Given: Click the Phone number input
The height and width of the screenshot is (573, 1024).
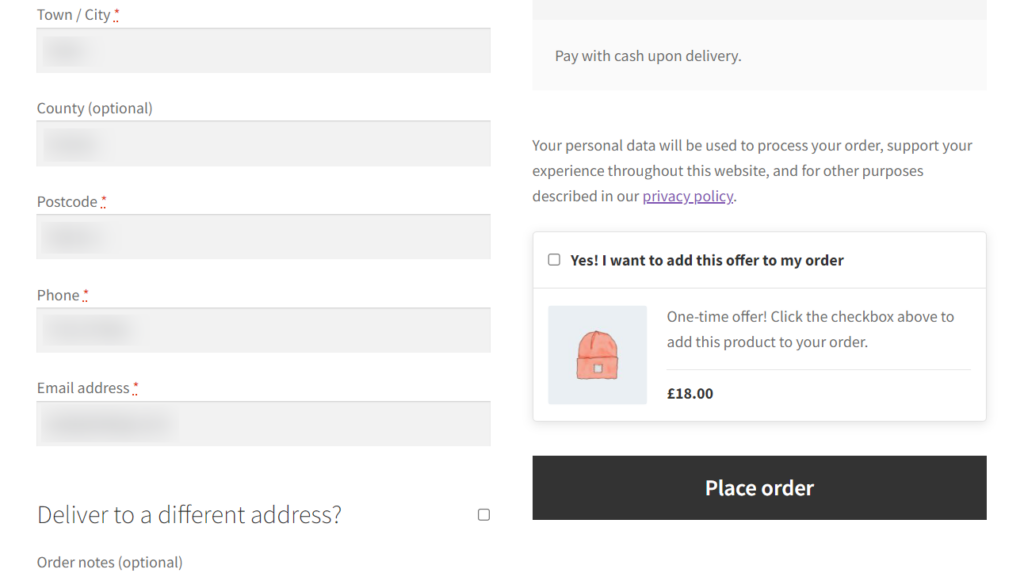Looking at the screenshot, I should [263, 331].
